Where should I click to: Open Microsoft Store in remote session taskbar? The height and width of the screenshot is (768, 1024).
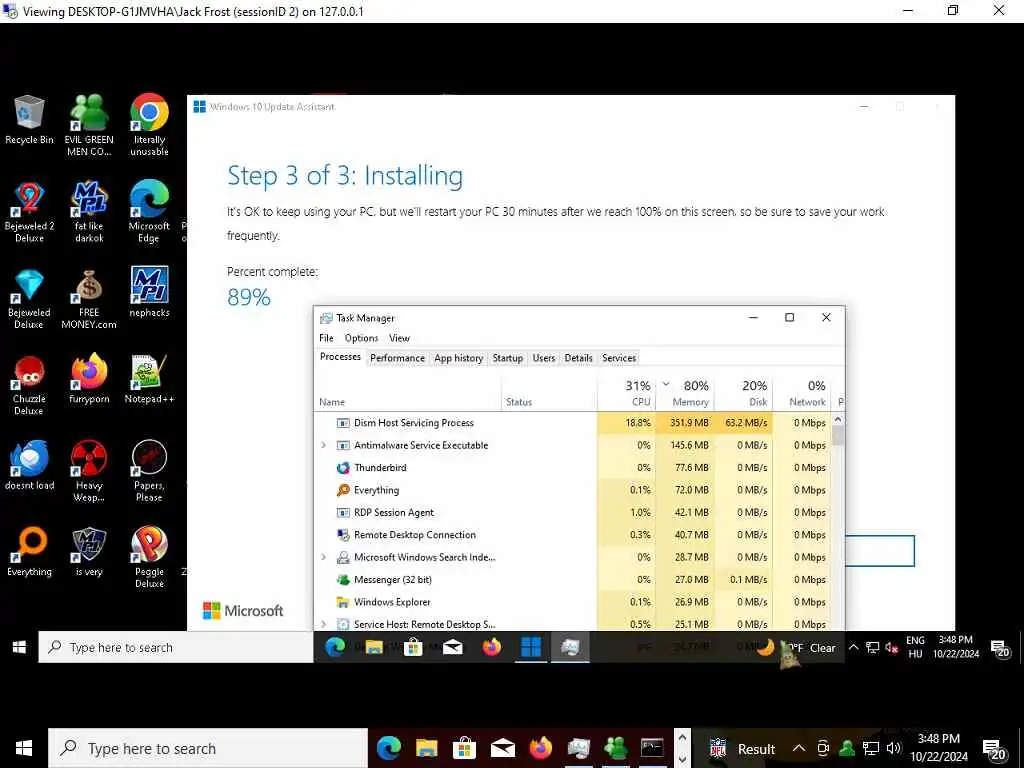tap(413, 647)
